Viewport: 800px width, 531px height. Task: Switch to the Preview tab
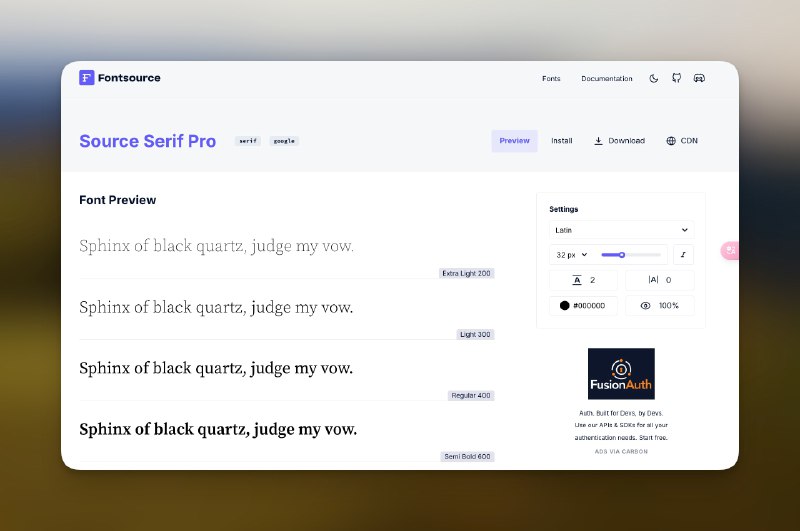click(x=514, y=141)
